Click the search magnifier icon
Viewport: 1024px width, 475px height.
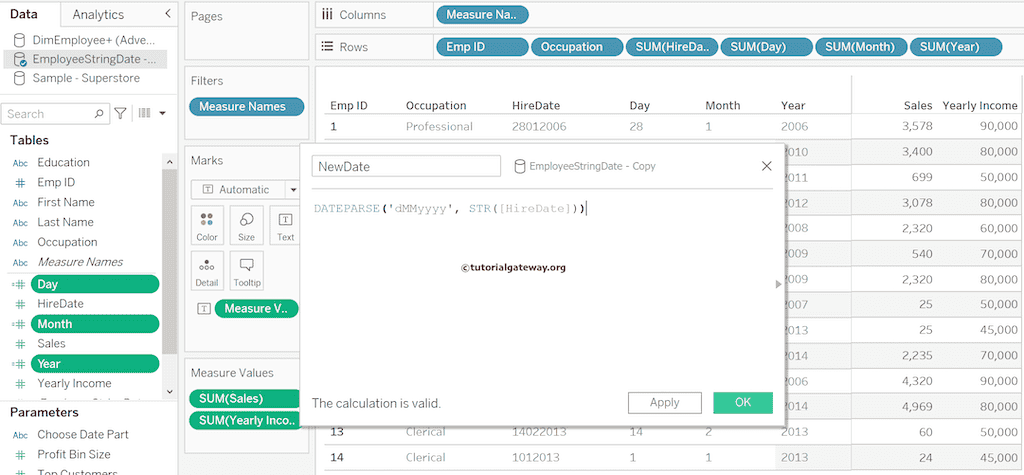coord(99,114)
